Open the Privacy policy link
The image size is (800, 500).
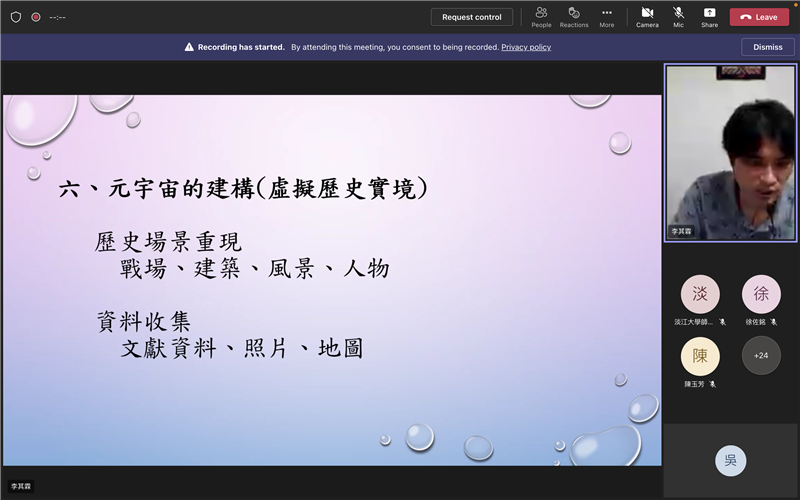pos(526,47)
